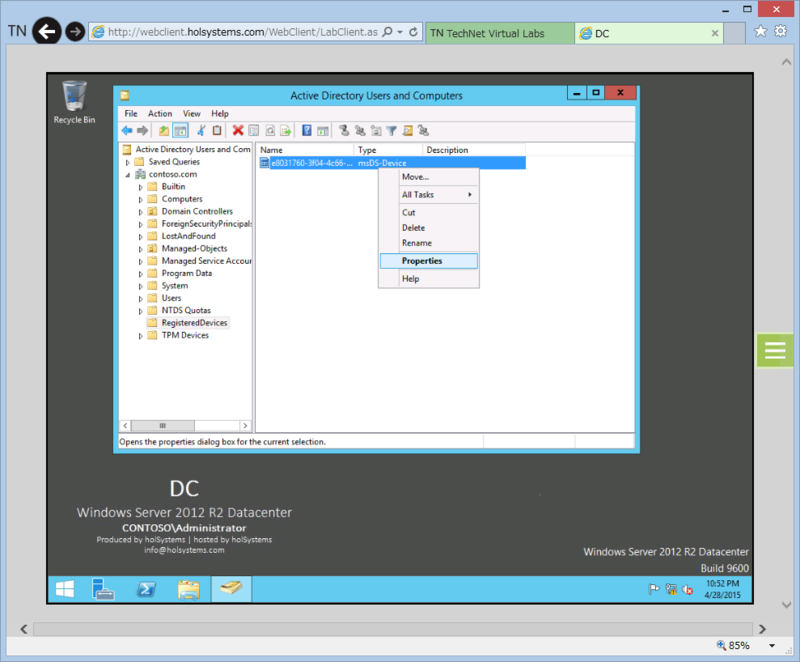Expand the Saved Queries node
Viewport: 800px width, 662px height.
tap(128, 163)
